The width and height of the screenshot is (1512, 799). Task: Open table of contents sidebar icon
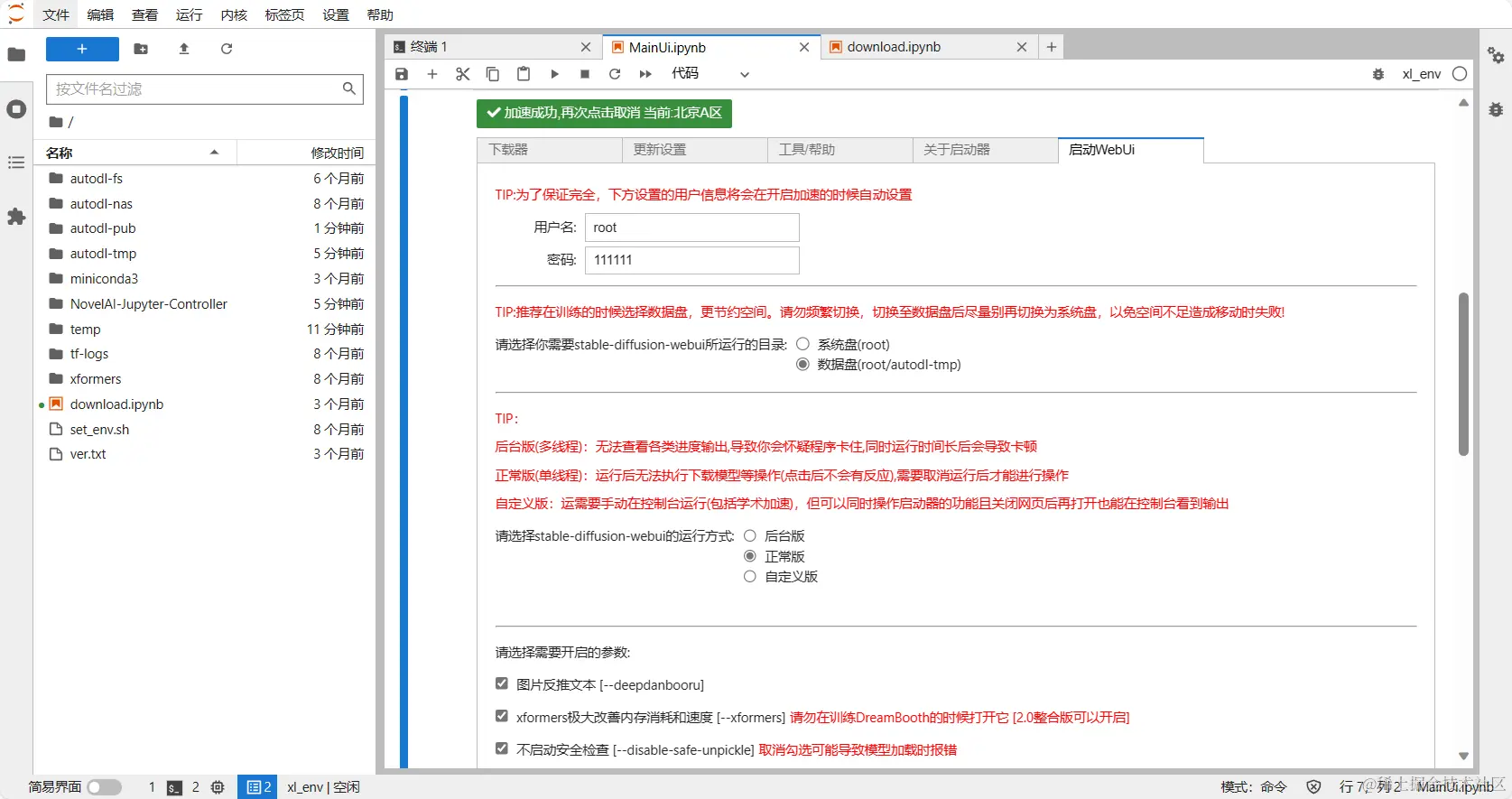(x=16, y=163)
